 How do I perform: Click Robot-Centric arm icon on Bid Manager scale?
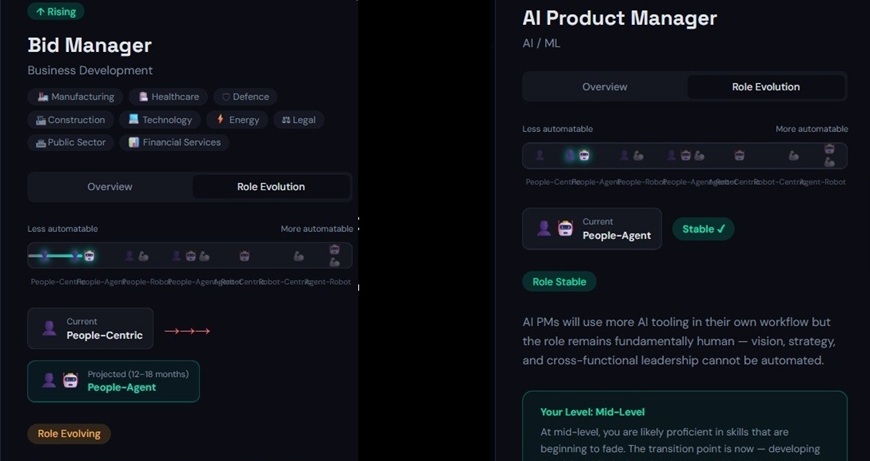pos(298,256)
